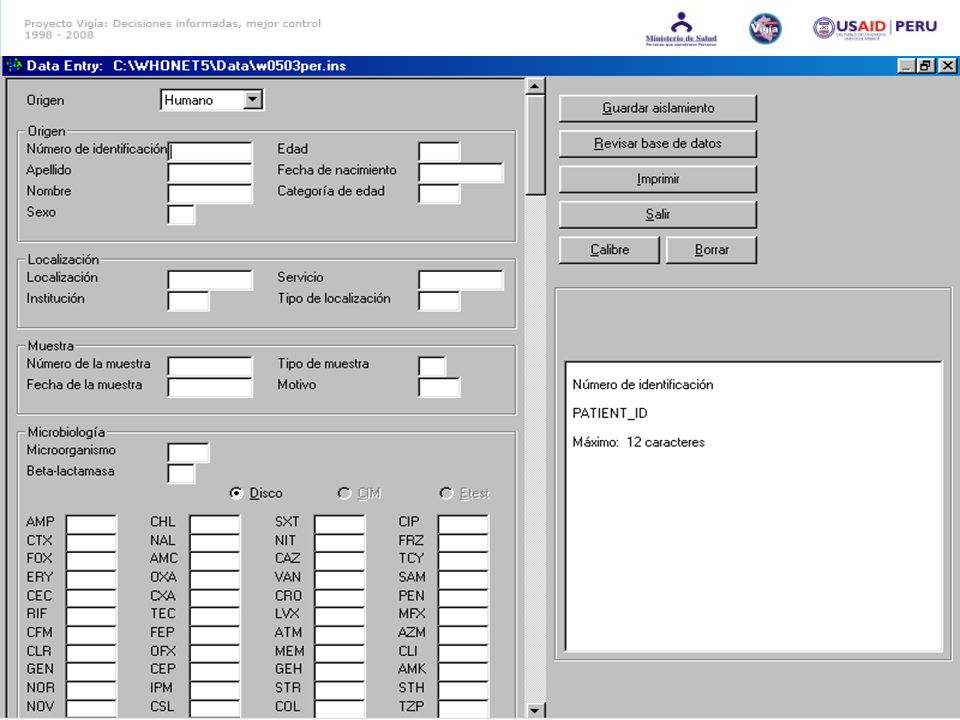Click the AMK antibiotic field
This screenshot has width=960, height=720.
pos(463,671)
